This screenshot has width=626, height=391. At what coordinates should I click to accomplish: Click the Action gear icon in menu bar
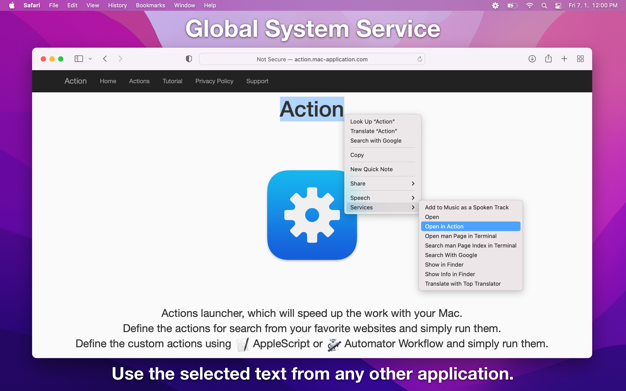pos(495,6)
